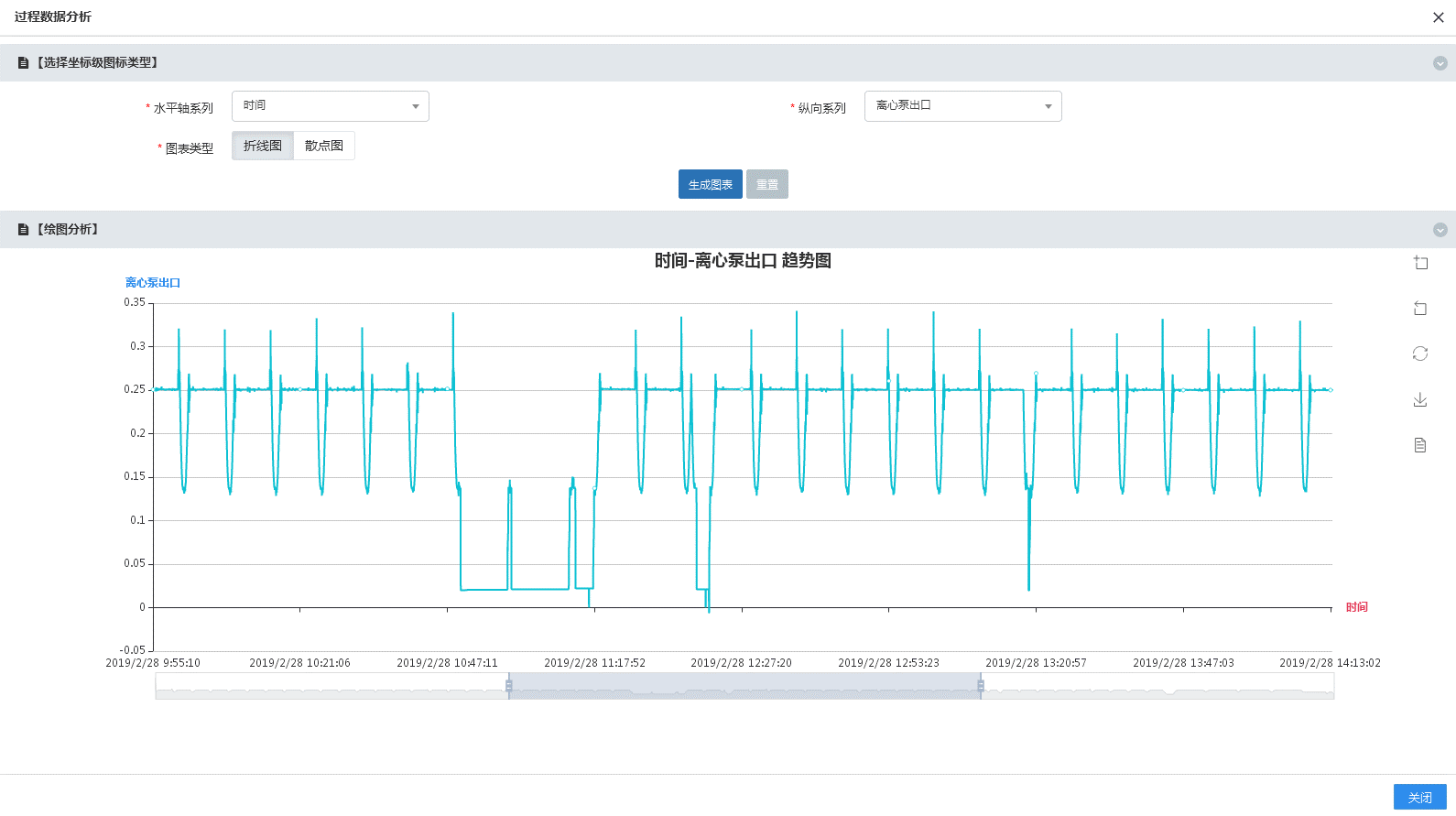Screen dimensions: 1456x816
Task: Select the 折线图 chart type
Action: point(263,146)
